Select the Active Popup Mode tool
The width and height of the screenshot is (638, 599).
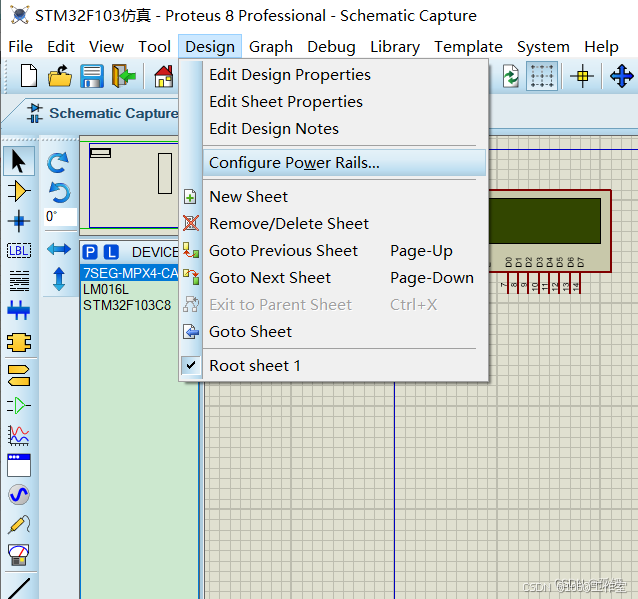coord(19,465)
